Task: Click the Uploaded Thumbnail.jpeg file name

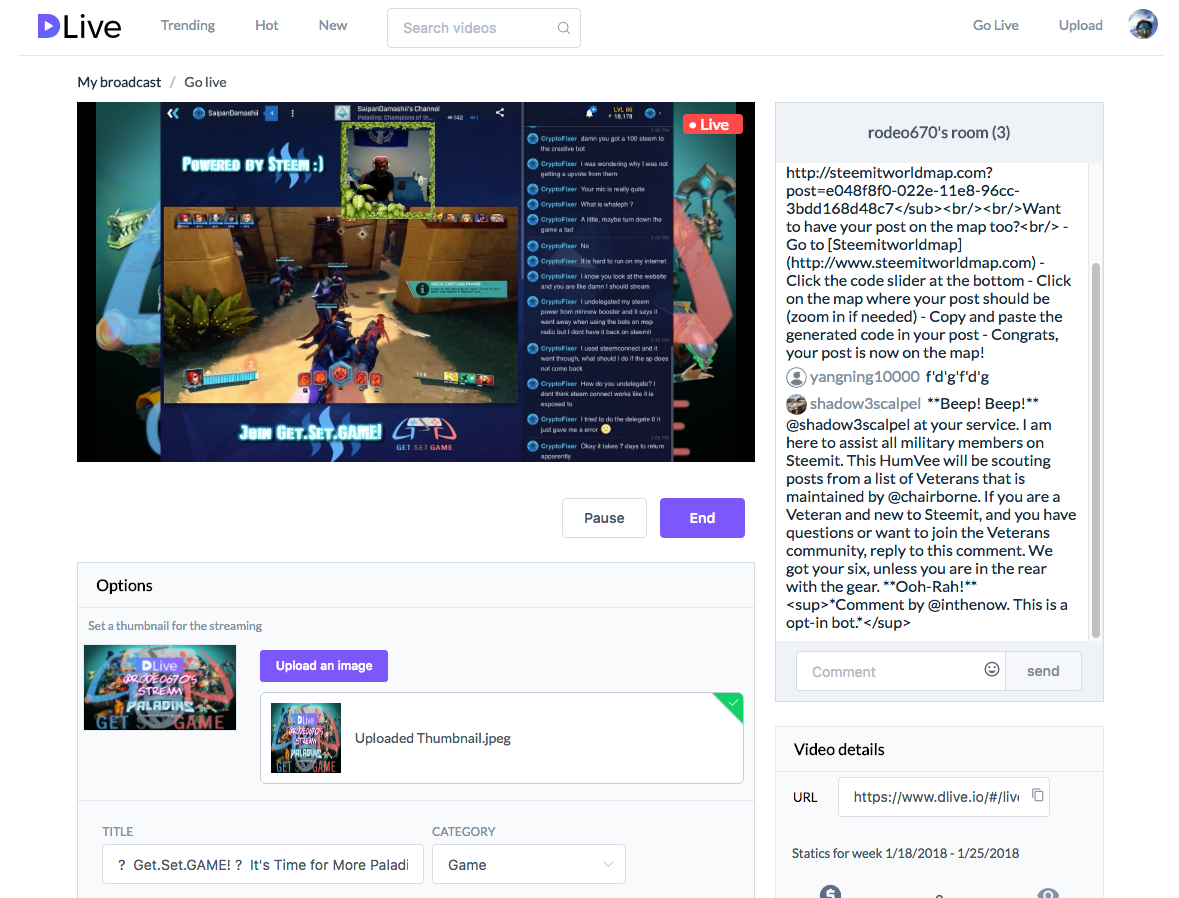Action: coord(432,738)
